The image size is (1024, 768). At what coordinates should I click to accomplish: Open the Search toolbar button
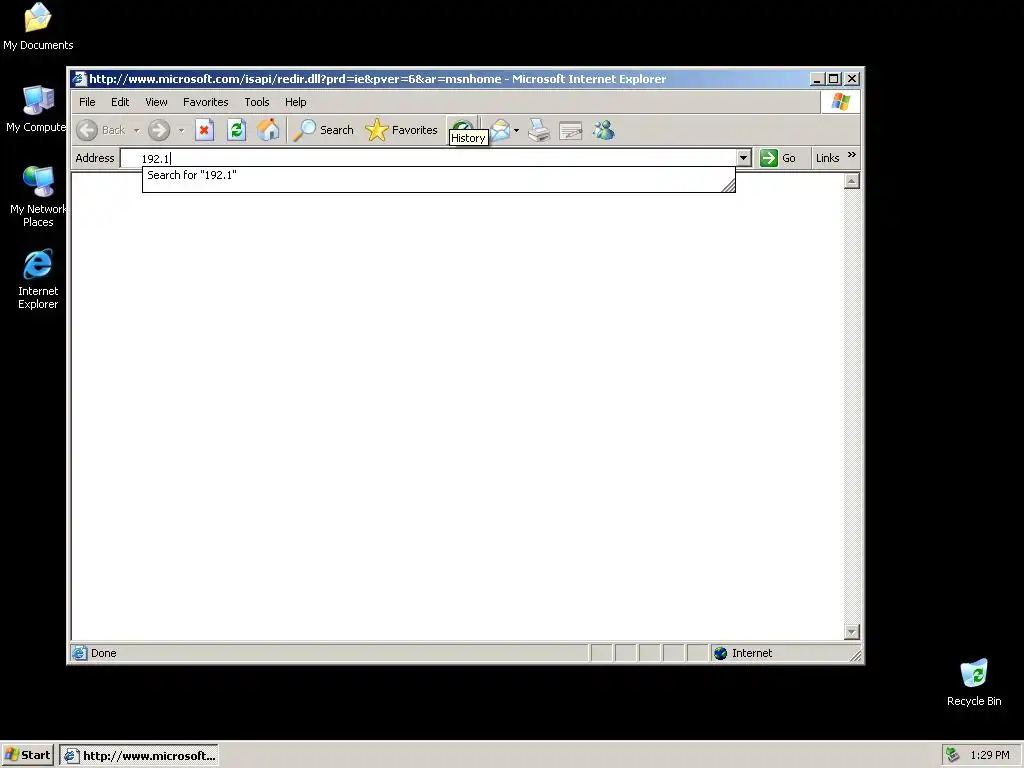pos(323,130)
